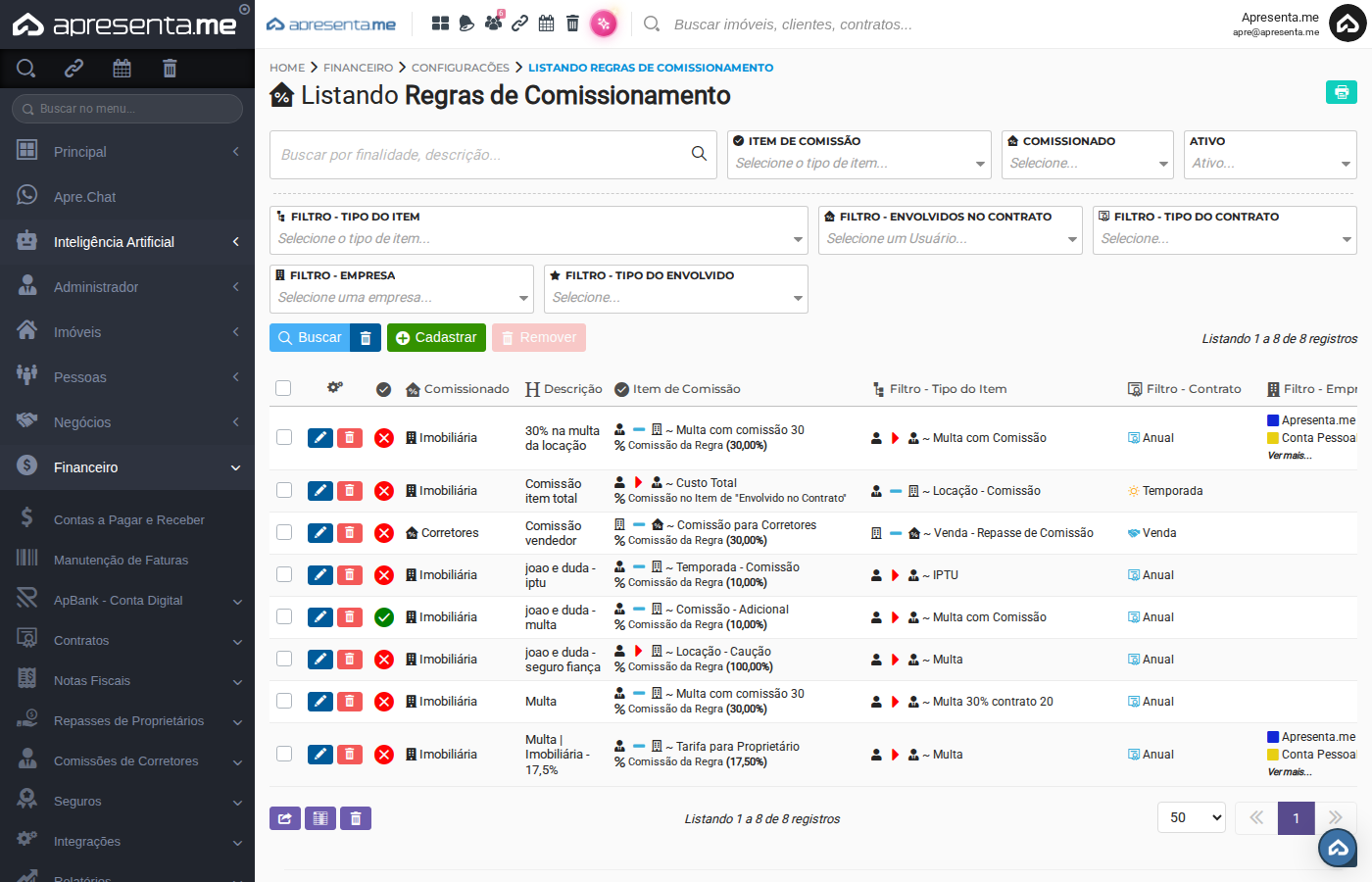Open Filtro - Tipo do Envolvido dropdown
This screenshot has width=1372, height=882.
[676, 289]
